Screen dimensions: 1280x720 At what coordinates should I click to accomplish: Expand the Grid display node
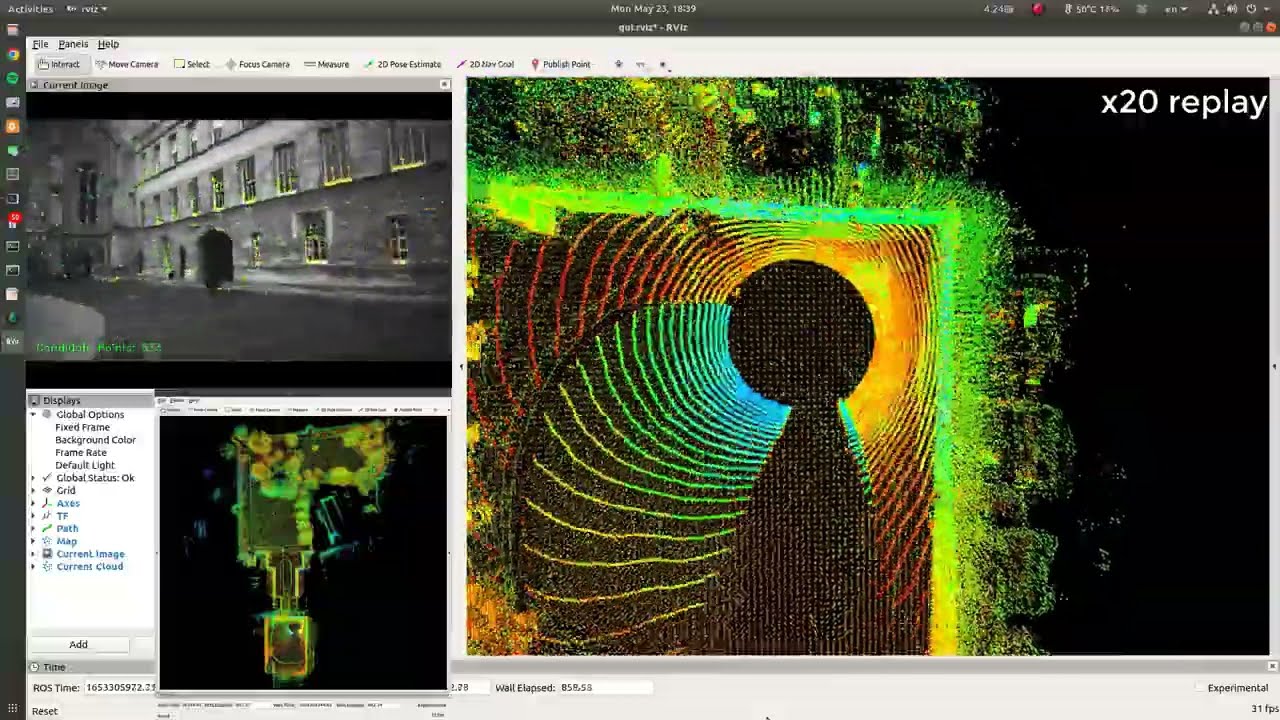(x=33, y=490)
